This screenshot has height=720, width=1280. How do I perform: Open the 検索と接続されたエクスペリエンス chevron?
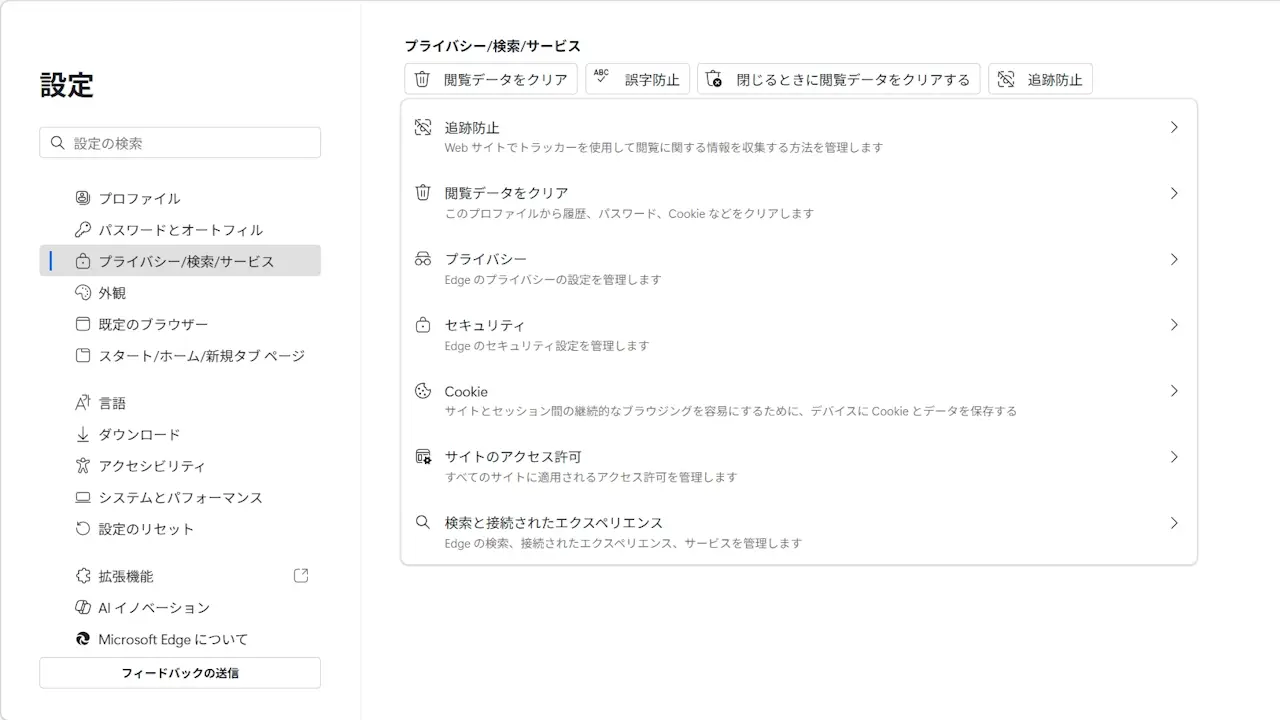(1174, 523)
